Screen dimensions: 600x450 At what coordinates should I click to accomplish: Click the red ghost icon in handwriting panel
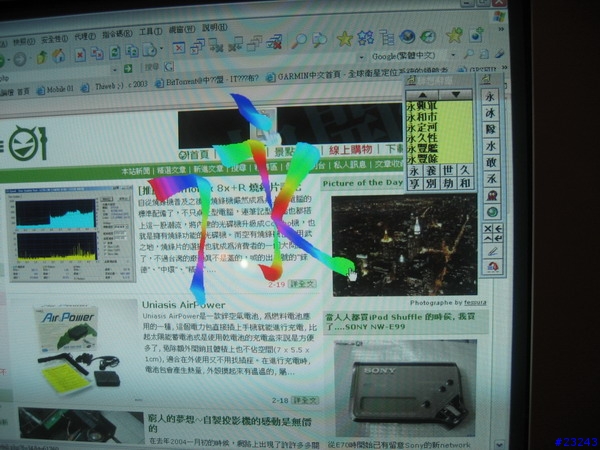[492, 196]
